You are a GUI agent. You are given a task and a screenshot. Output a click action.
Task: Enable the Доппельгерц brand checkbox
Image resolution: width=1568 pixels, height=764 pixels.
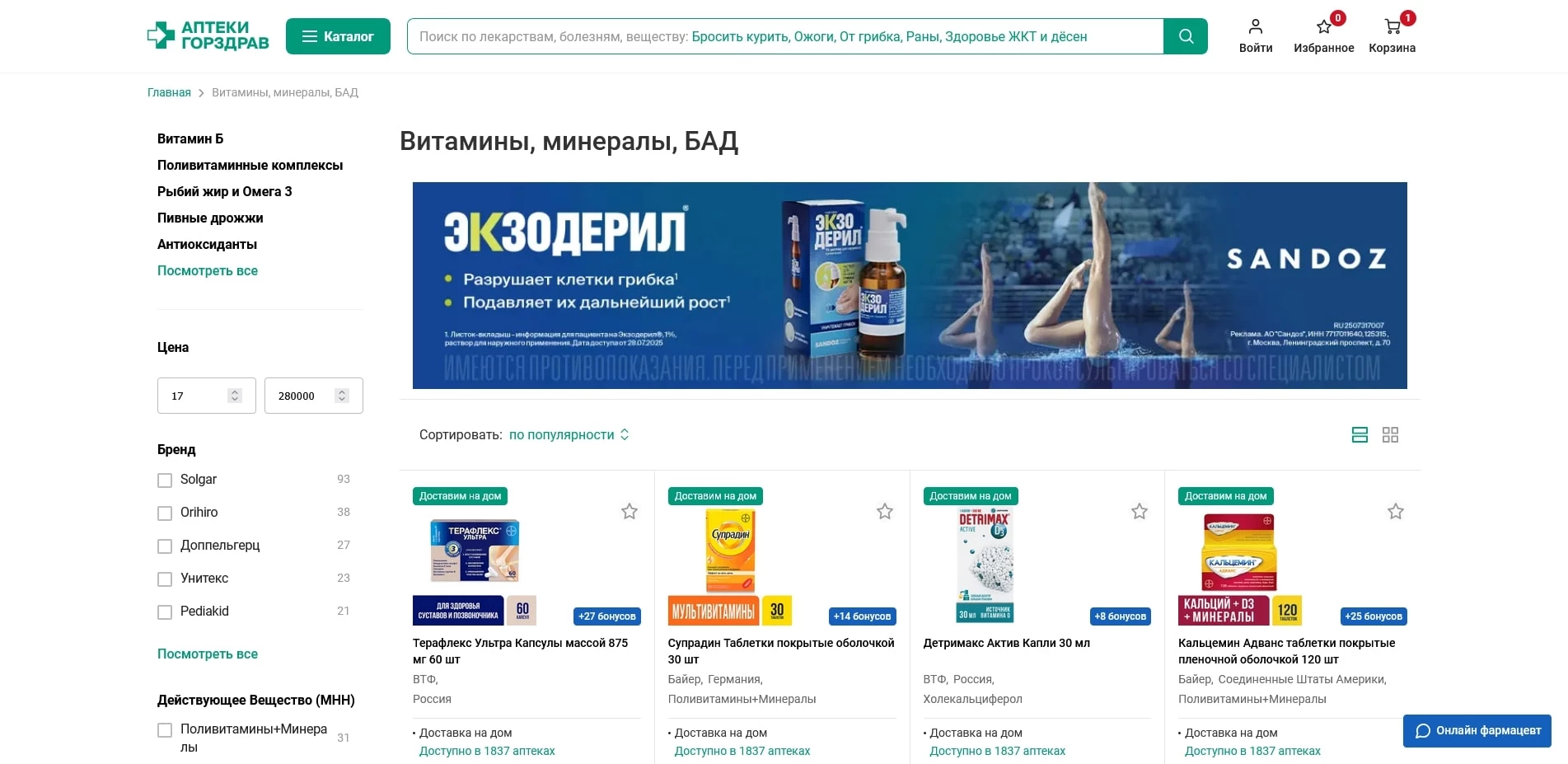point(165,546)
